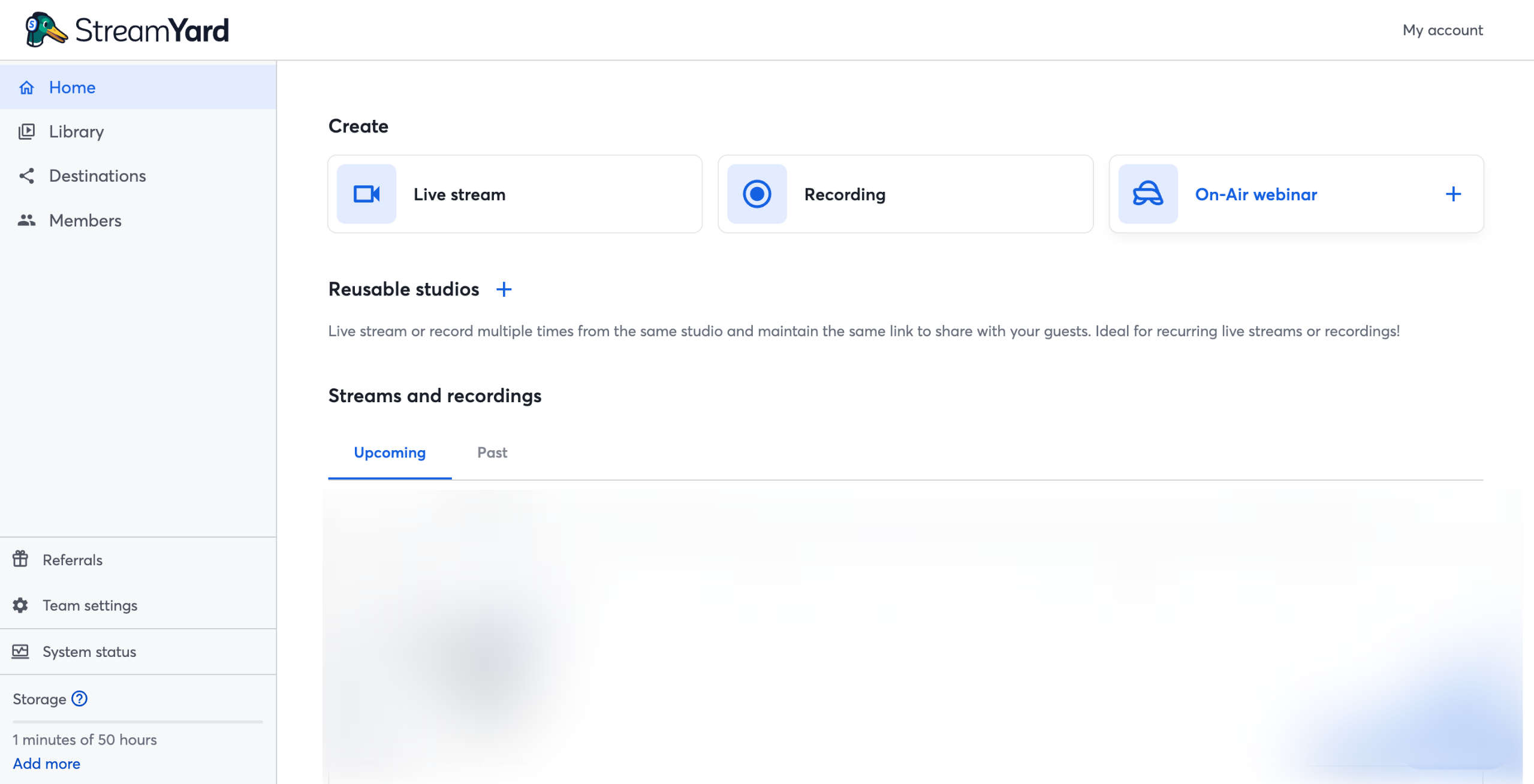Click the Live stream camera icon
The width and height of the screenshot is (1534, 784).
(x=366, y=194)
